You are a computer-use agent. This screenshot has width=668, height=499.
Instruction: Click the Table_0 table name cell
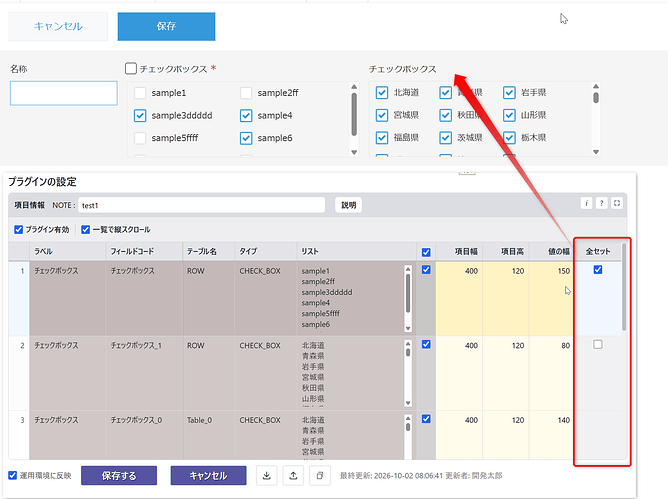[209, 435]
